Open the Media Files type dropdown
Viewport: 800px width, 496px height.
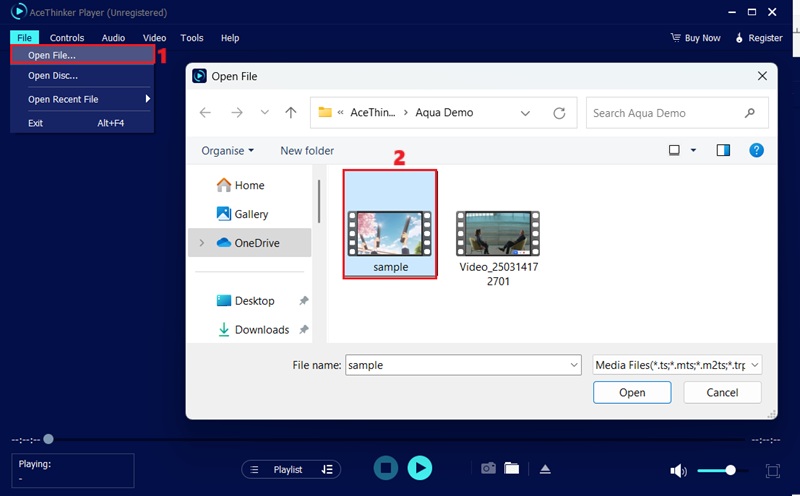677,365
